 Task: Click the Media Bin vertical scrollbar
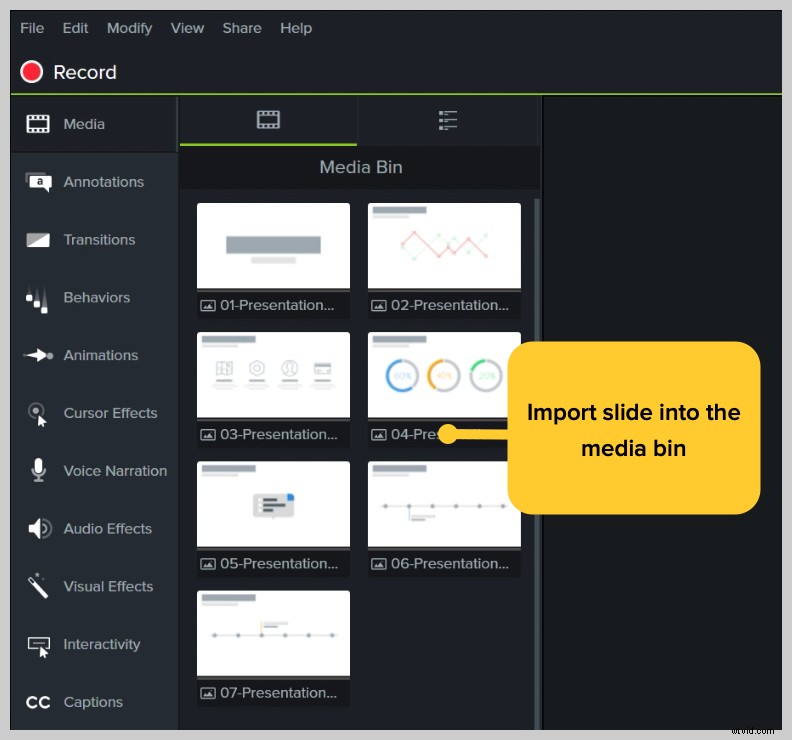point(537,464)
